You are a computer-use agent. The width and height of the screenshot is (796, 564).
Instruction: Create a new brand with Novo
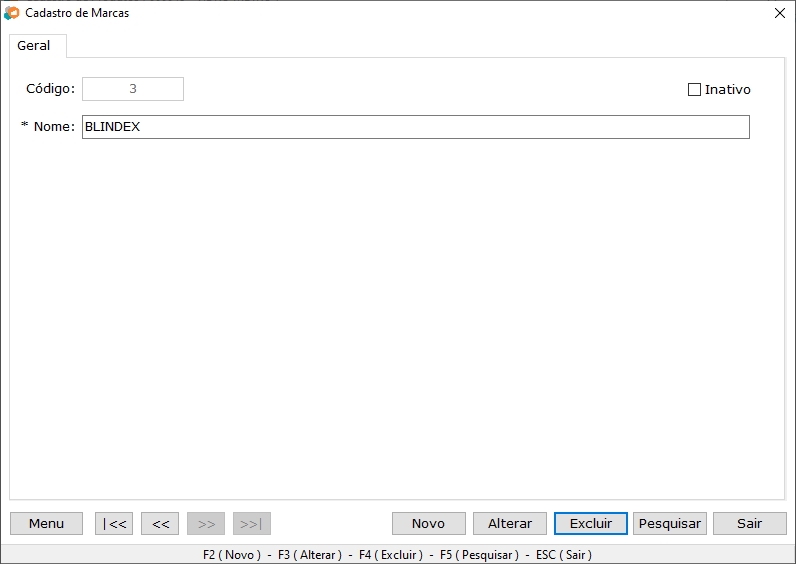(428, 523)
